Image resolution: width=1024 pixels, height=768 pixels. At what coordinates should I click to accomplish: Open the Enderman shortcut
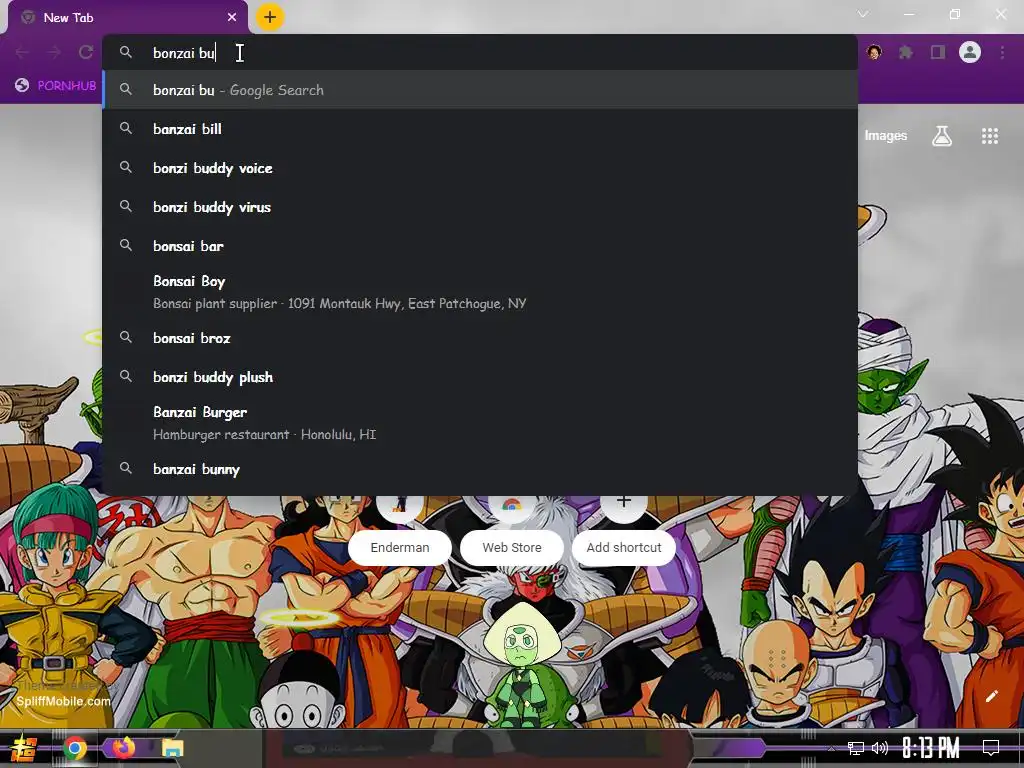coord(400,530)
